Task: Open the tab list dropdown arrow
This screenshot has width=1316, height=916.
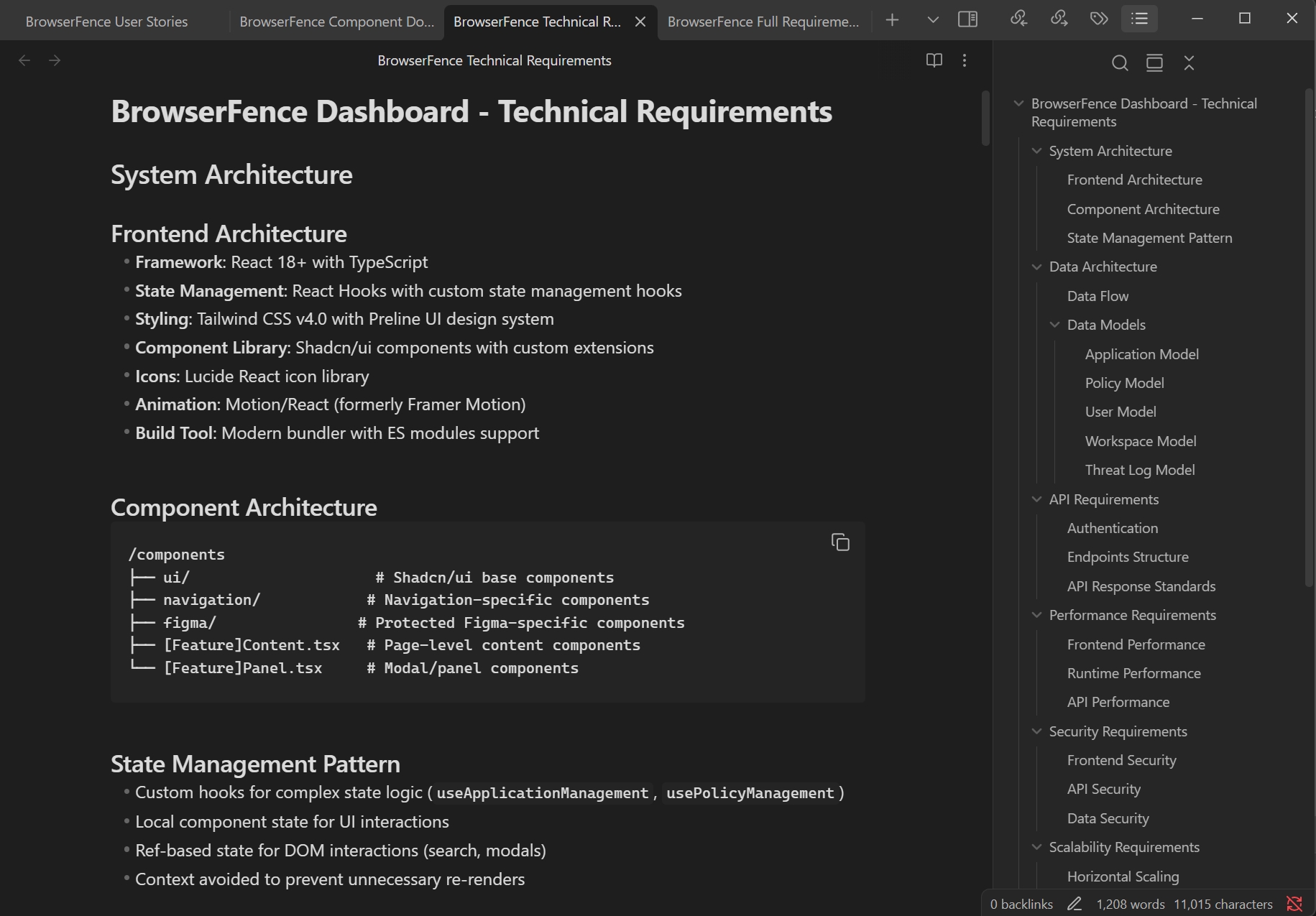Action: [x=933, y=20]
